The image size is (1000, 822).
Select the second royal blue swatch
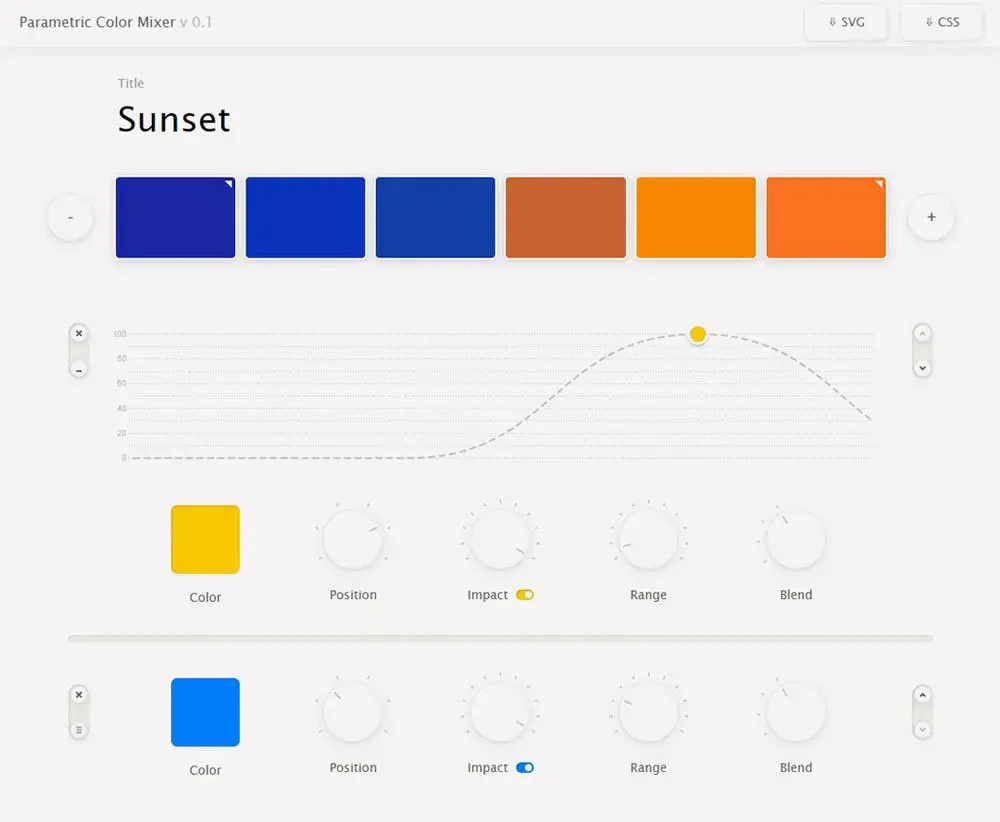click(x=305, y=217)
